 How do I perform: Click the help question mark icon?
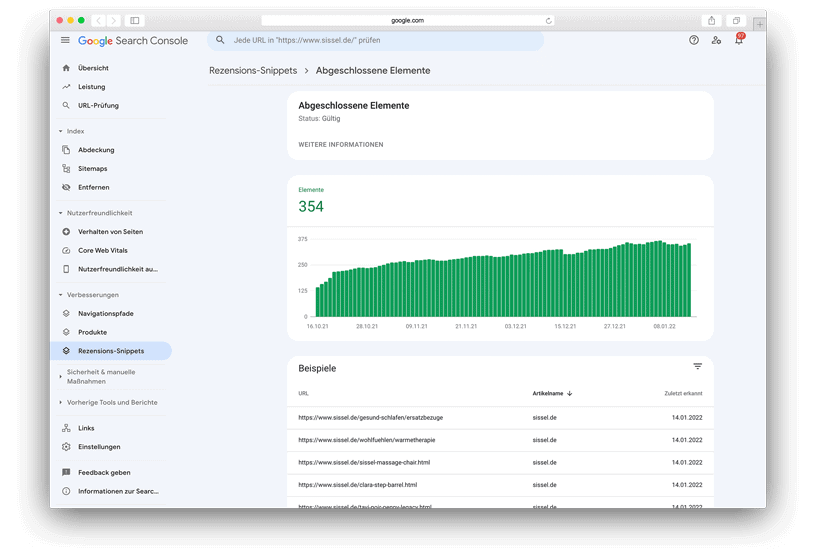tap(694, 41)
